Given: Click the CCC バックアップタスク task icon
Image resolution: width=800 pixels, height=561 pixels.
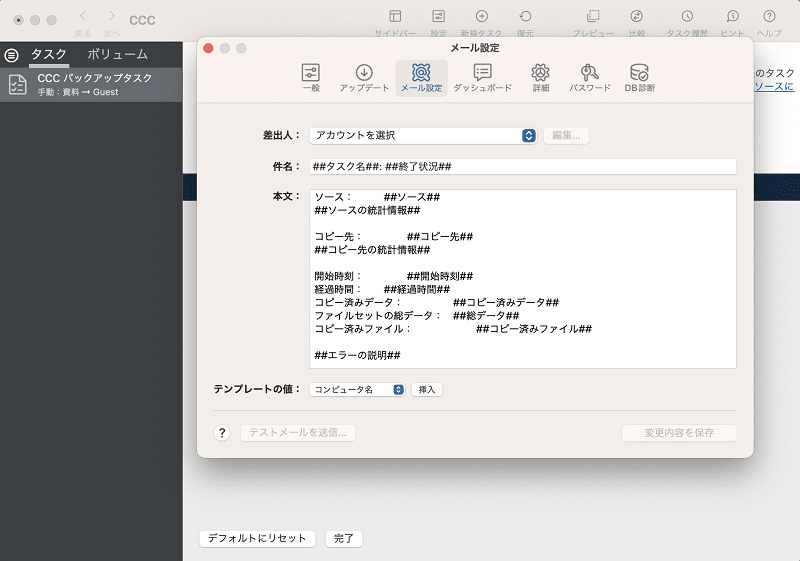Looking at the screenshot, I should [x=18, y=85].
